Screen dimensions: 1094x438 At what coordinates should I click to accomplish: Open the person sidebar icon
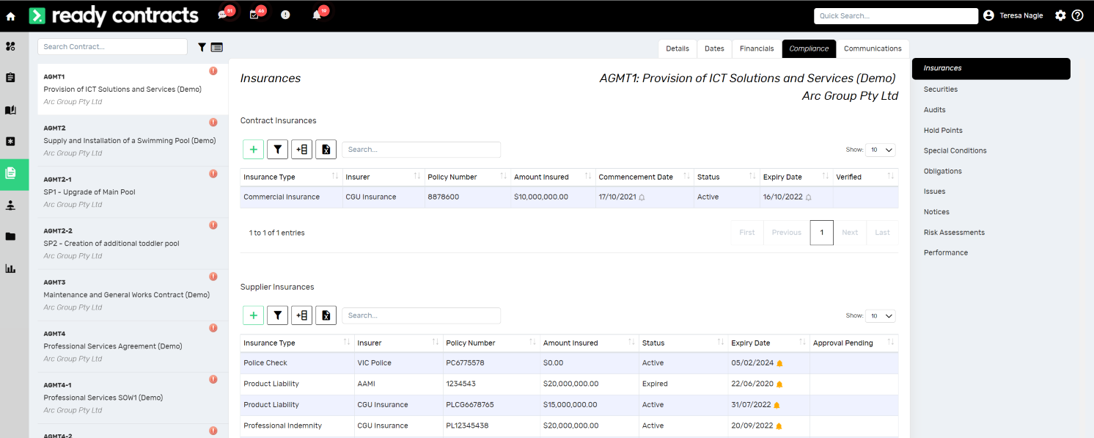[10, 205]
